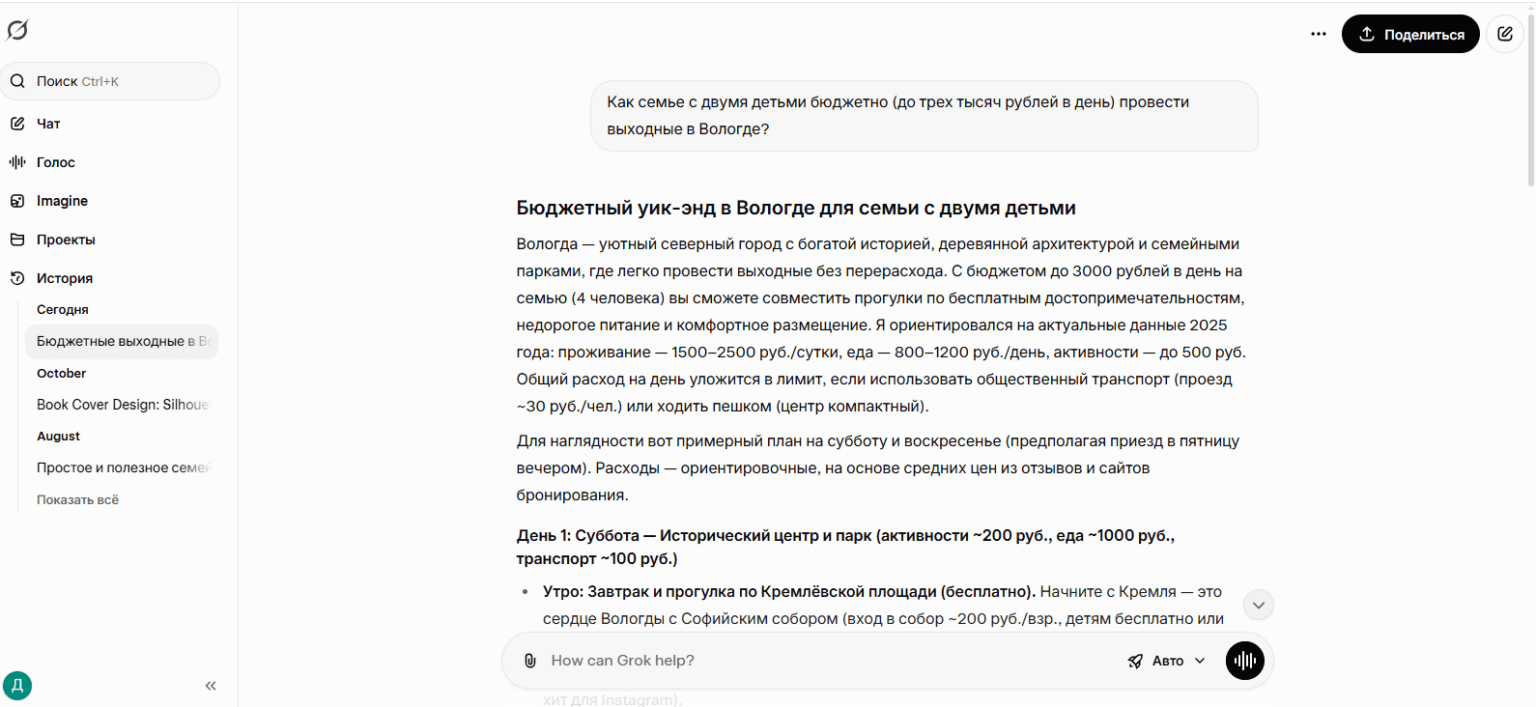Start a new chat with the top-right compose icon
This screenshot has height=707, width=1536.
tap(1505, 34)
